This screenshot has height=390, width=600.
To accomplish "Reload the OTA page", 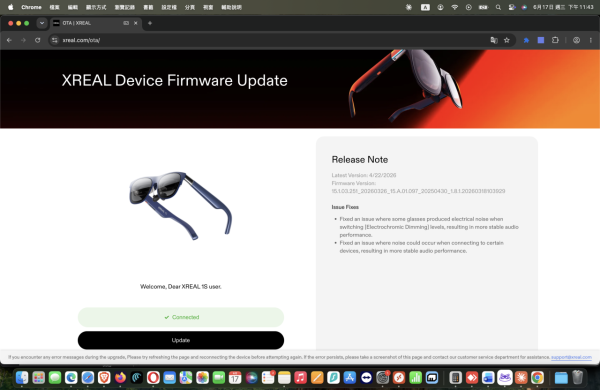I will [x=38, y=40].
